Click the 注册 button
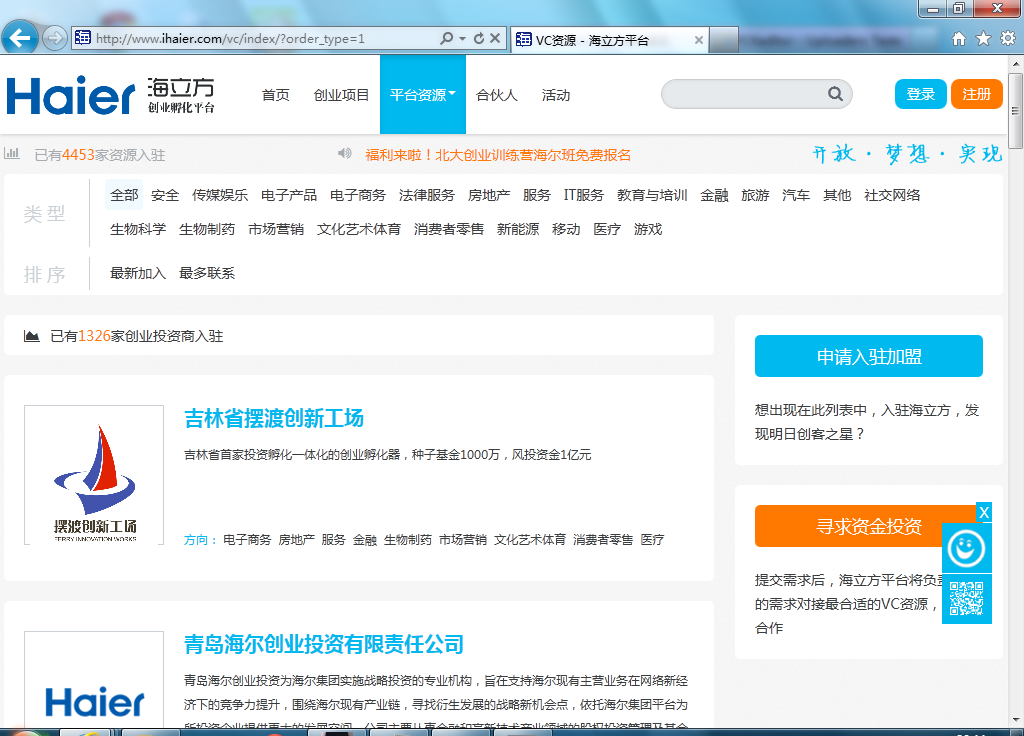The height and width of the screenshot is (736, 1024). click(x=976, y=94)
